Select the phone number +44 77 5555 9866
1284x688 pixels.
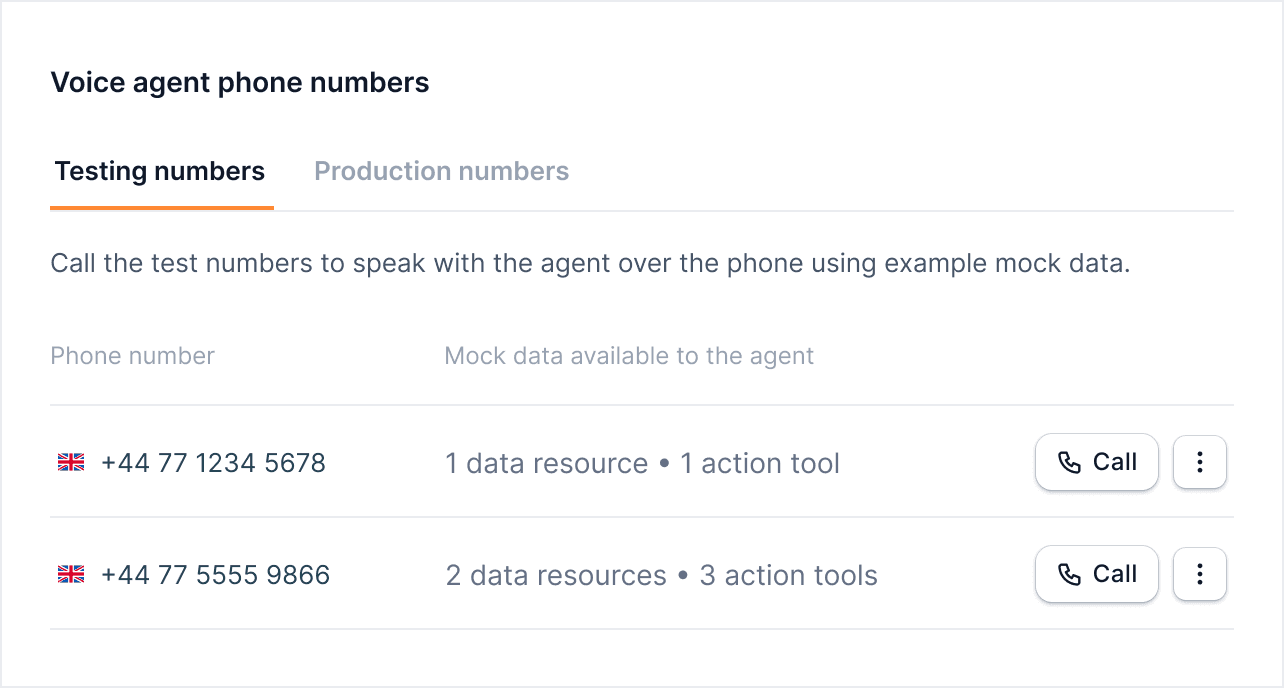tap(216, 574)
